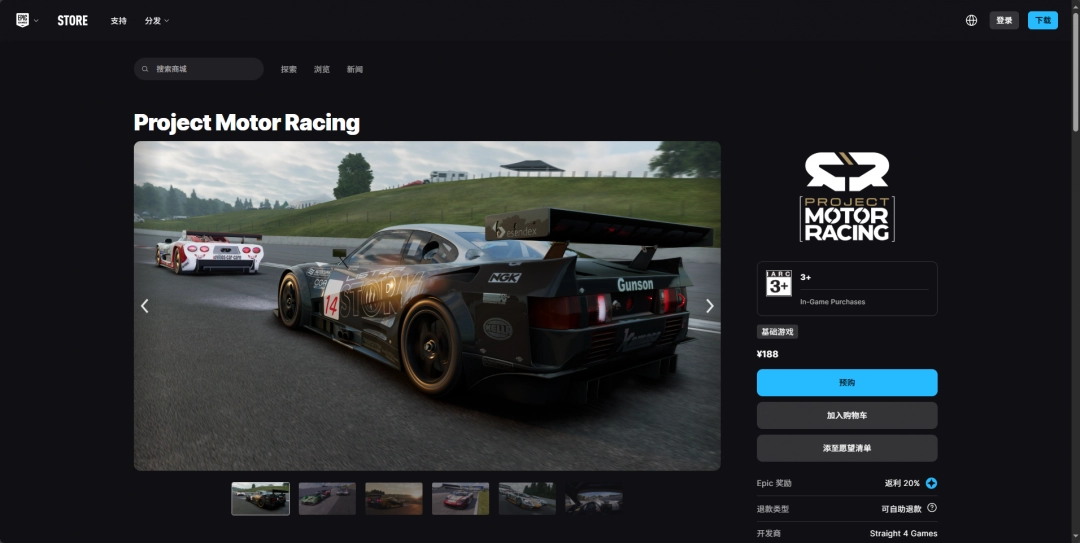The height and width of the screenshot is (543, 1080).
Task: Click the blue 预购 button
Action: (847, 383)
